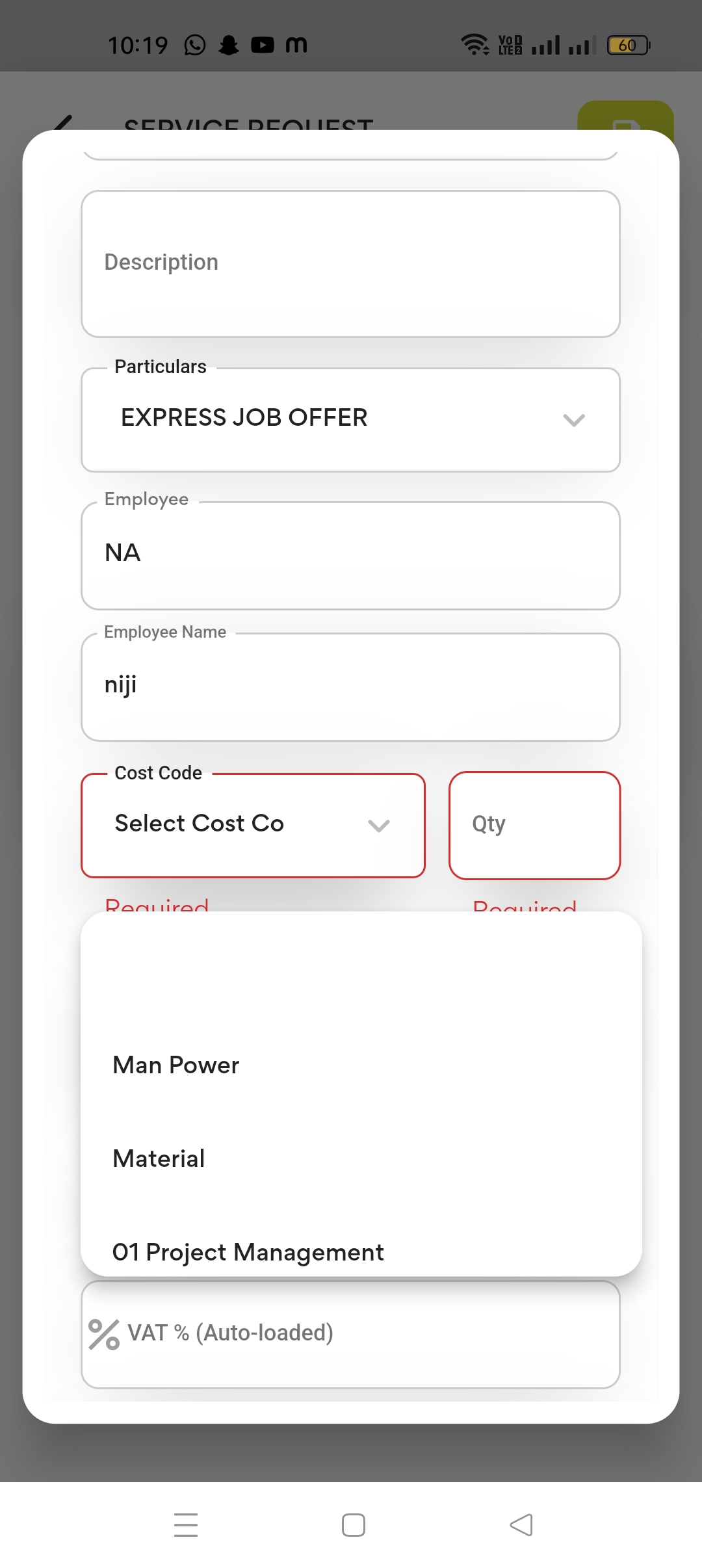Choose Material cost code option
This screenshot has width=702, height=1568.
coord(159,1158)
